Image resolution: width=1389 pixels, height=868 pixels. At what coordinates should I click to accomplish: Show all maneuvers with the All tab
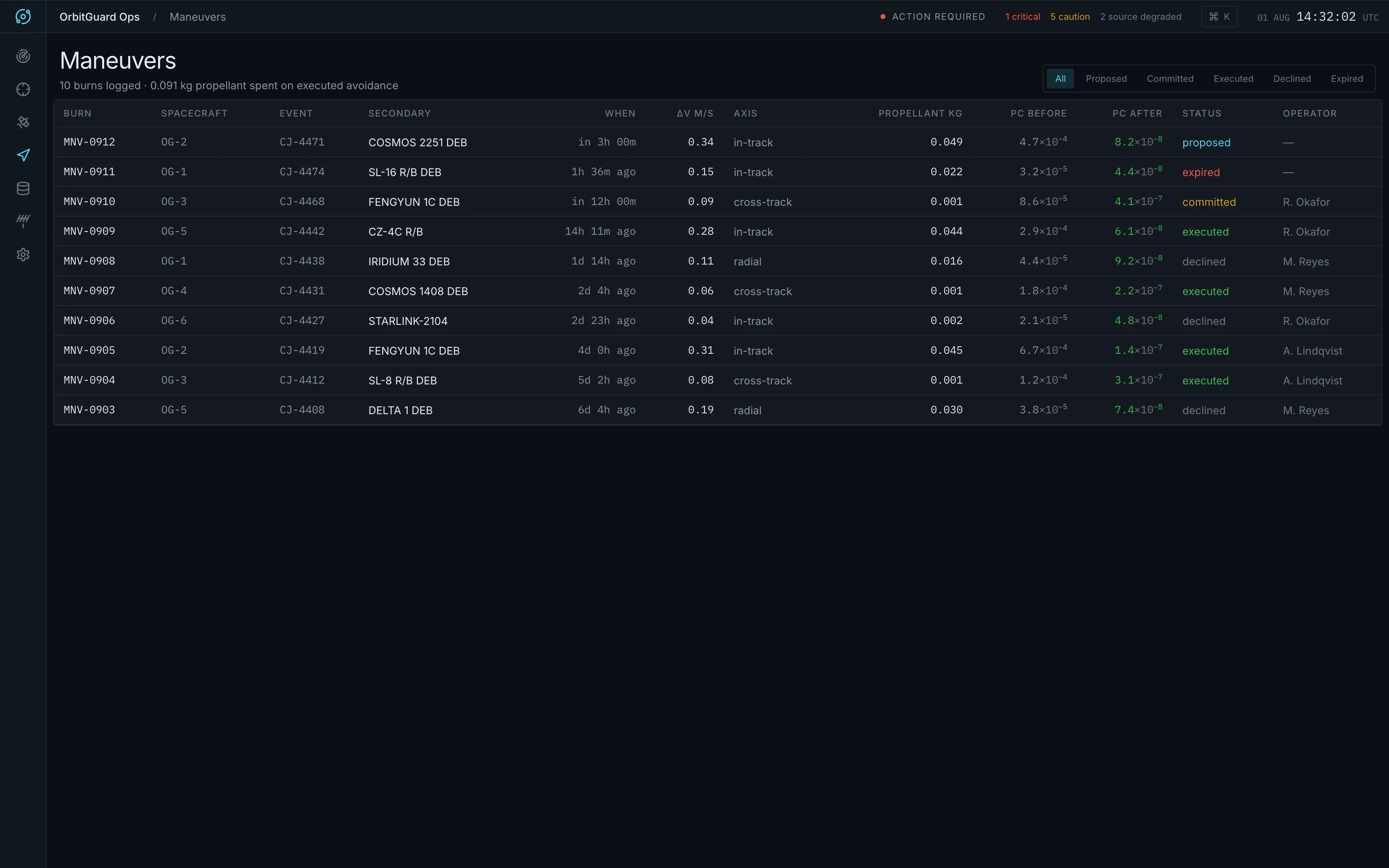(1060, 79)
